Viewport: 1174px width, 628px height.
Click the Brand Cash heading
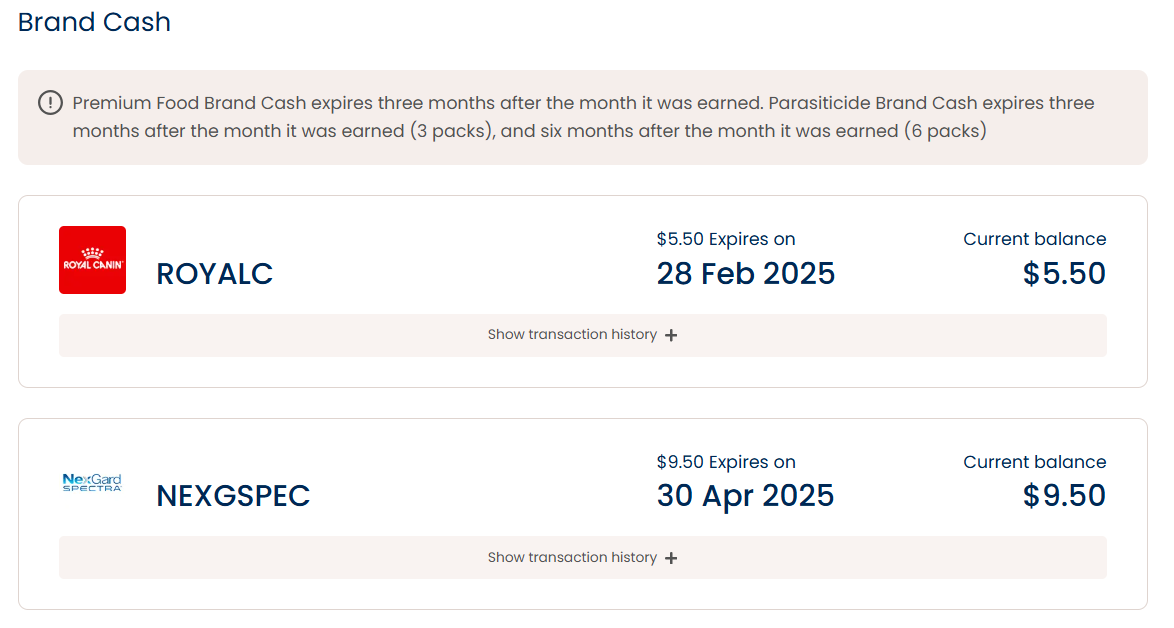(94, 22)
